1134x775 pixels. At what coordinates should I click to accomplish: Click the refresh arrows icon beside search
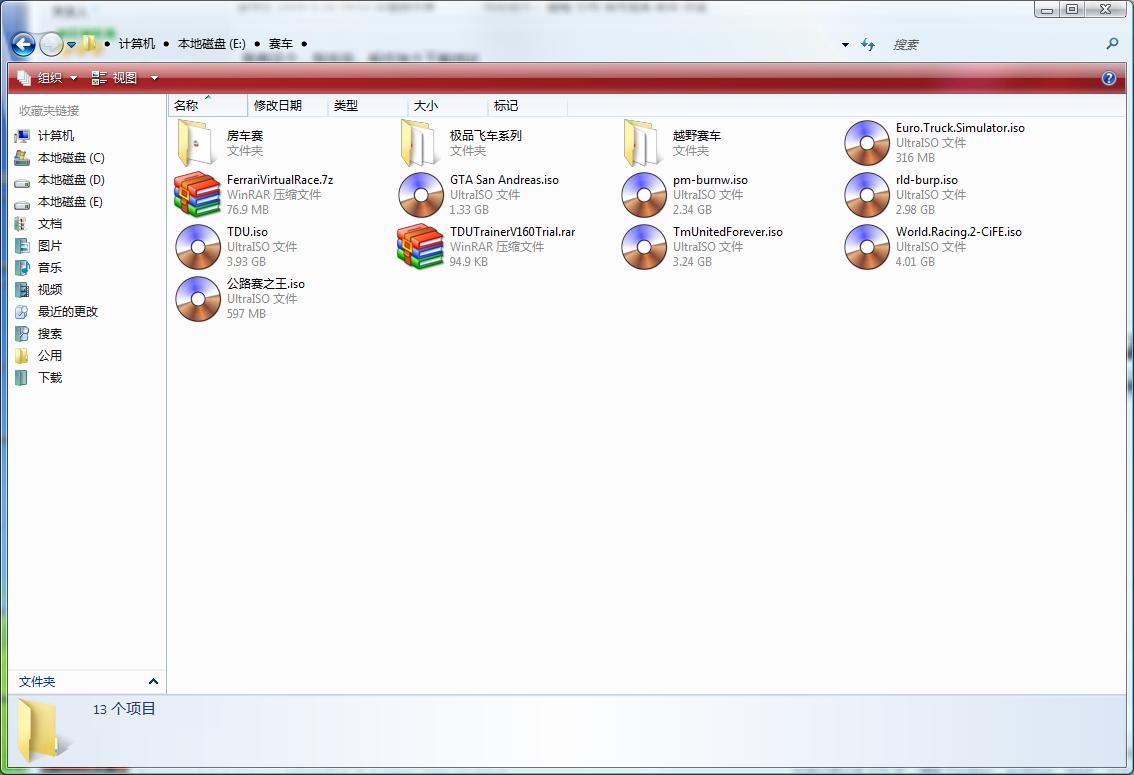(868, 44)
